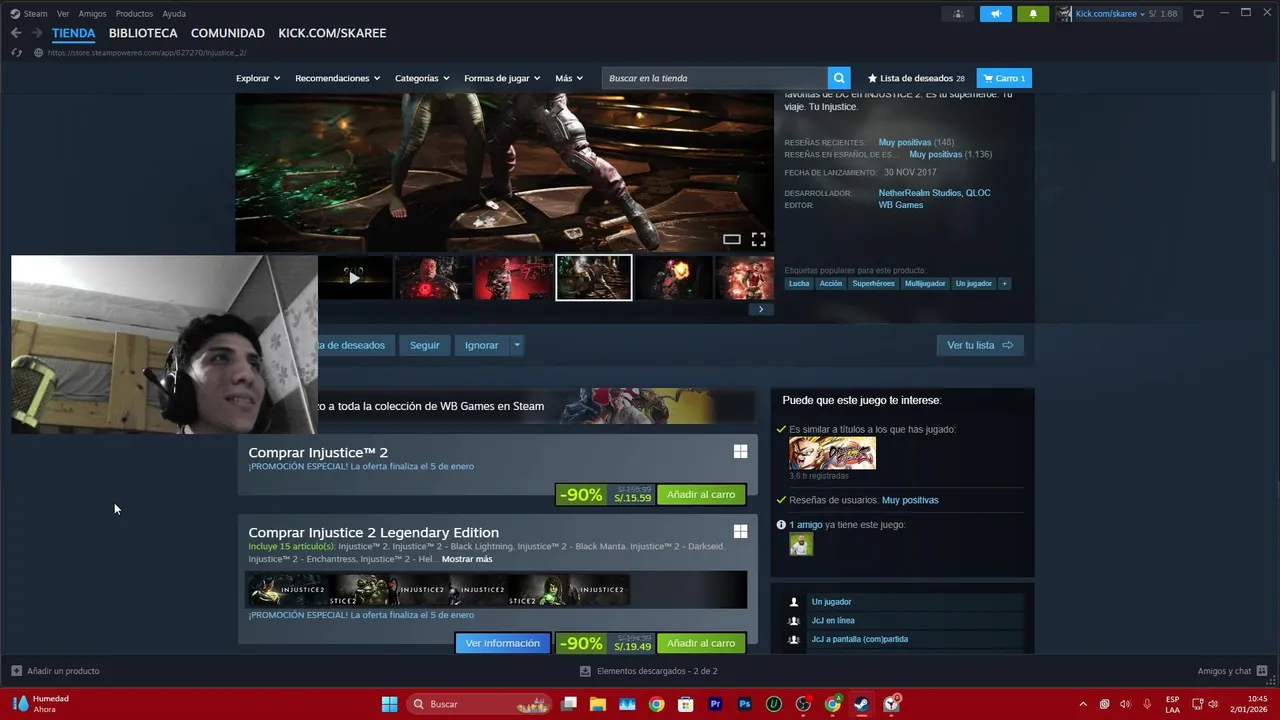This screenshot has width=1280, height=720.
Task: Open the notifications bell
Action: [1033, 14]
